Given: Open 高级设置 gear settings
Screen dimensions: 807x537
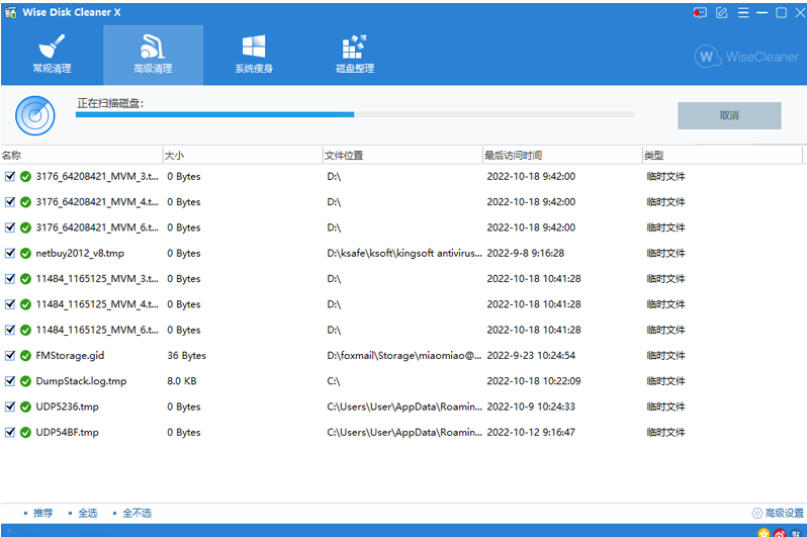Looking at the screenshot, I should [x=778, y=513].
